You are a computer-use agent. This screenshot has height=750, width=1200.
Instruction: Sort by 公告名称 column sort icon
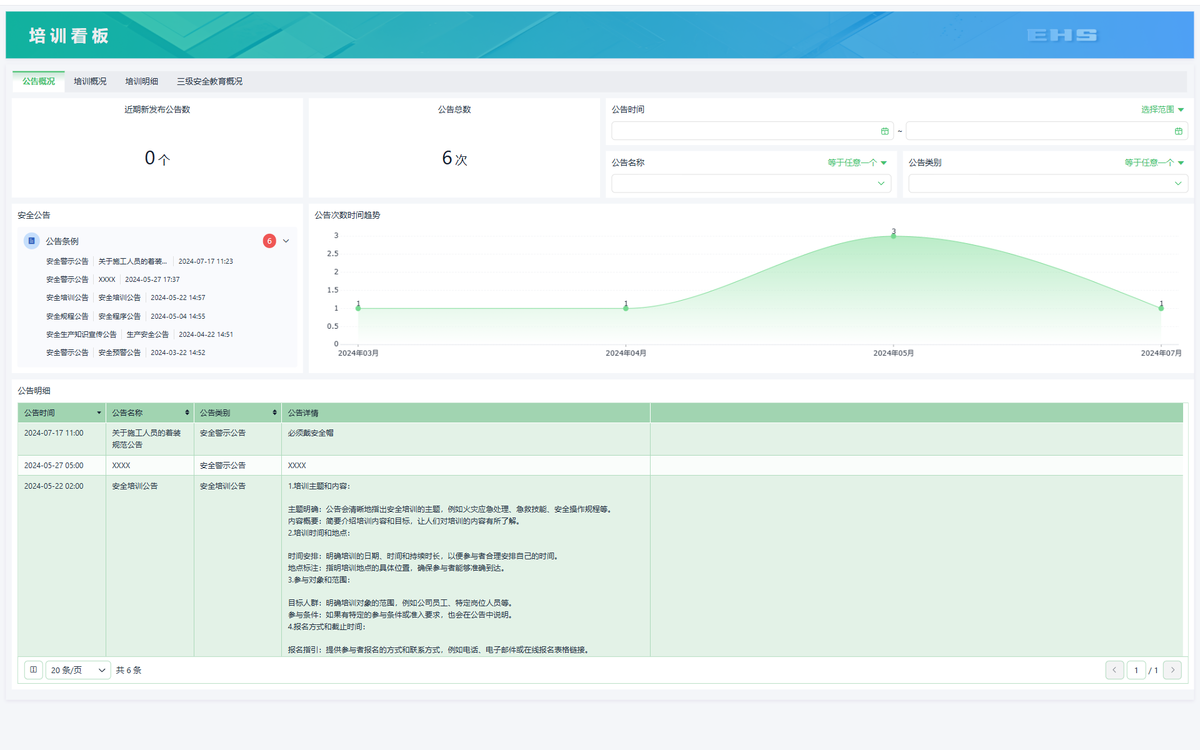click(x=187, y=412)
